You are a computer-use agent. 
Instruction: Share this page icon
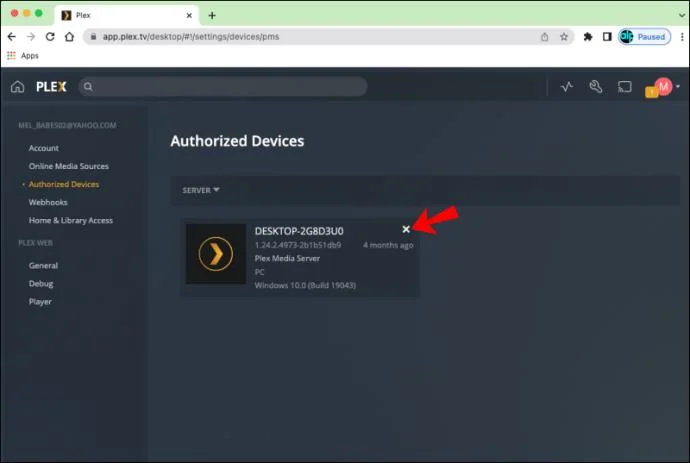click(544, 37)
